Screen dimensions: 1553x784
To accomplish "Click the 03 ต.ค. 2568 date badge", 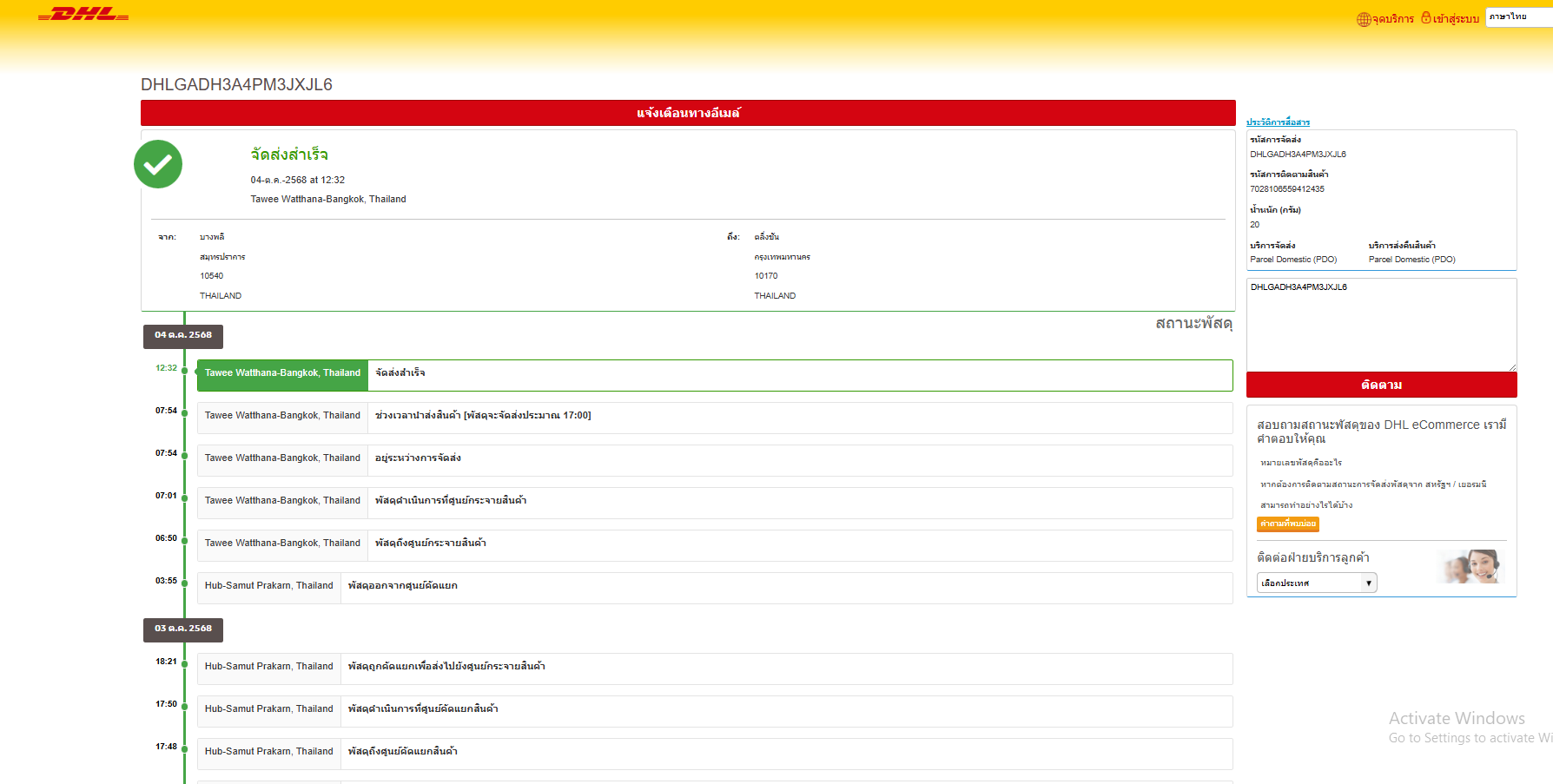I will point(183,629).
